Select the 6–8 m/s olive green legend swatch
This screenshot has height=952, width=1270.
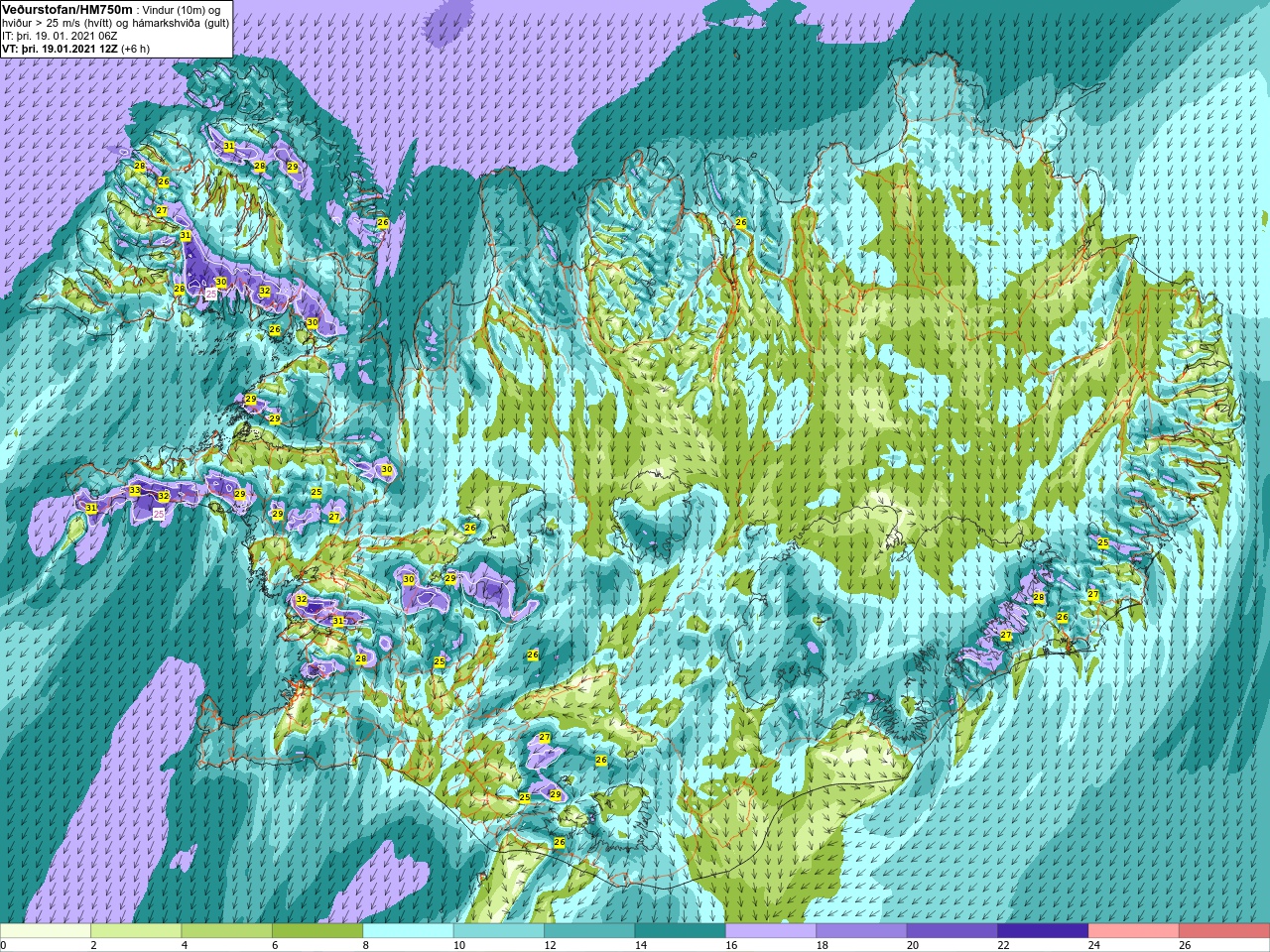coord(317,931)
